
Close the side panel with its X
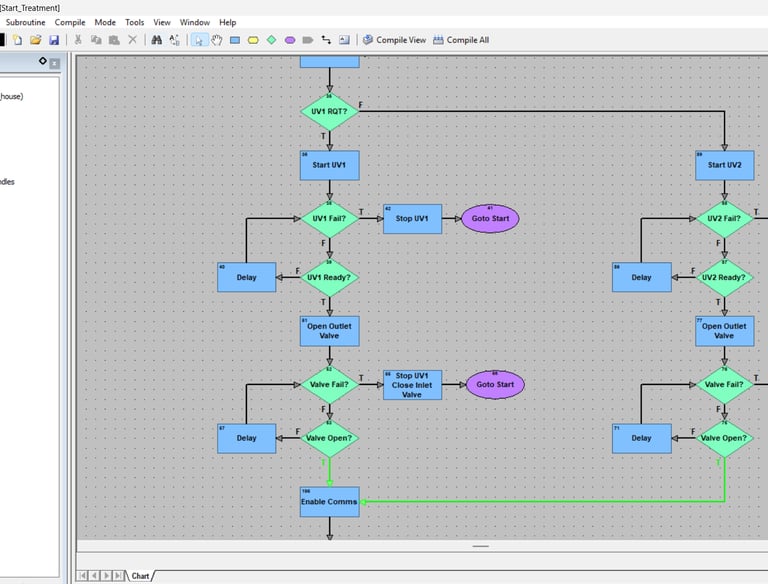55,63
